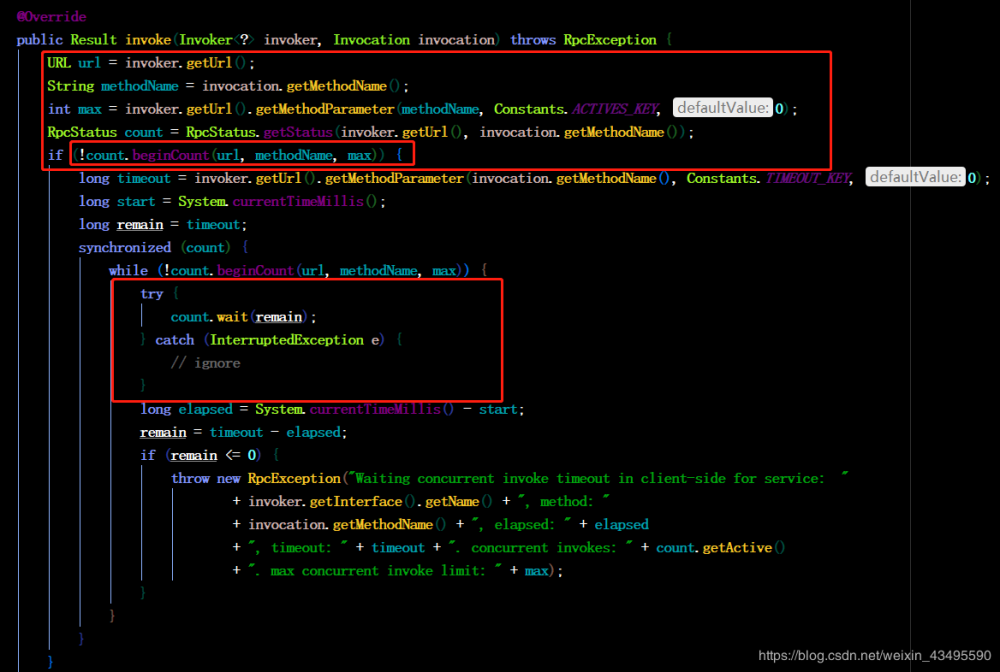Click the invoke method name
The height and width of the screenshot is (672, 1000).
pos(148,40)
